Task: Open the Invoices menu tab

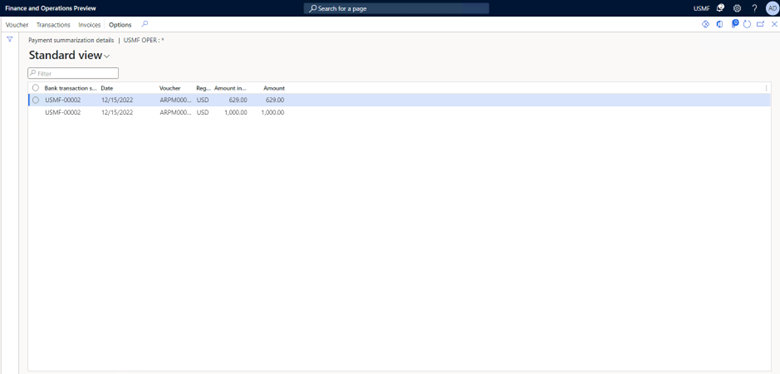Action: pyautogui.click(x=90, y=24)
